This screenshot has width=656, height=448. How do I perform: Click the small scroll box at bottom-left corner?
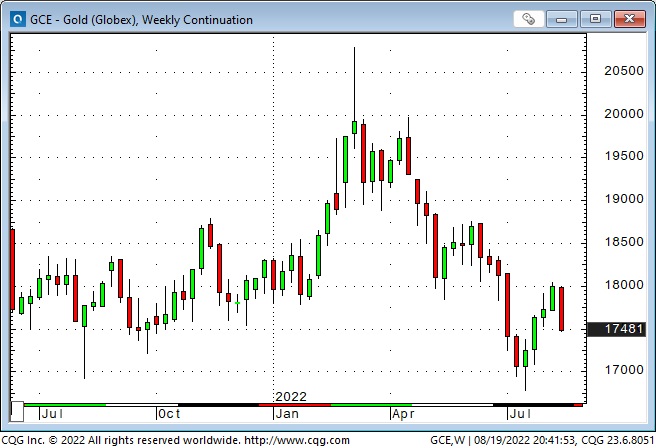17,411
